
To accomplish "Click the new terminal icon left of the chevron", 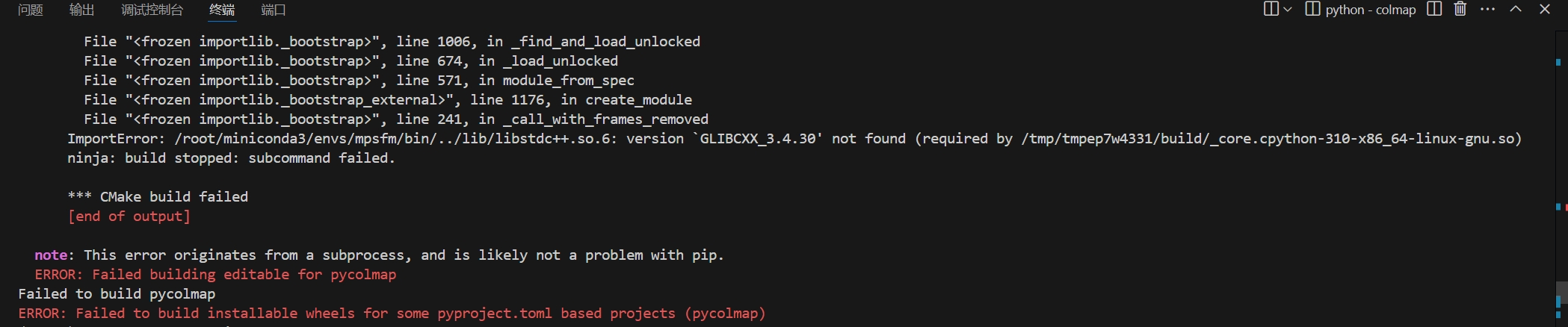I will [1270, 9].
